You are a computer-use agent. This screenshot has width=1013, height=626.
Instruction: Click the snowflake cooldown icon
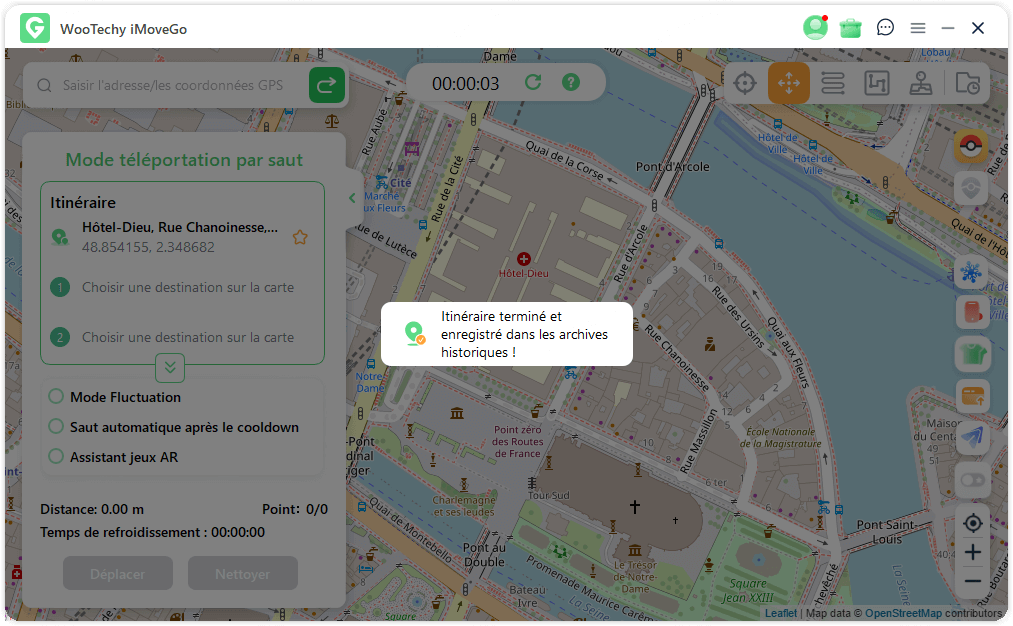[x=972, y=272]
